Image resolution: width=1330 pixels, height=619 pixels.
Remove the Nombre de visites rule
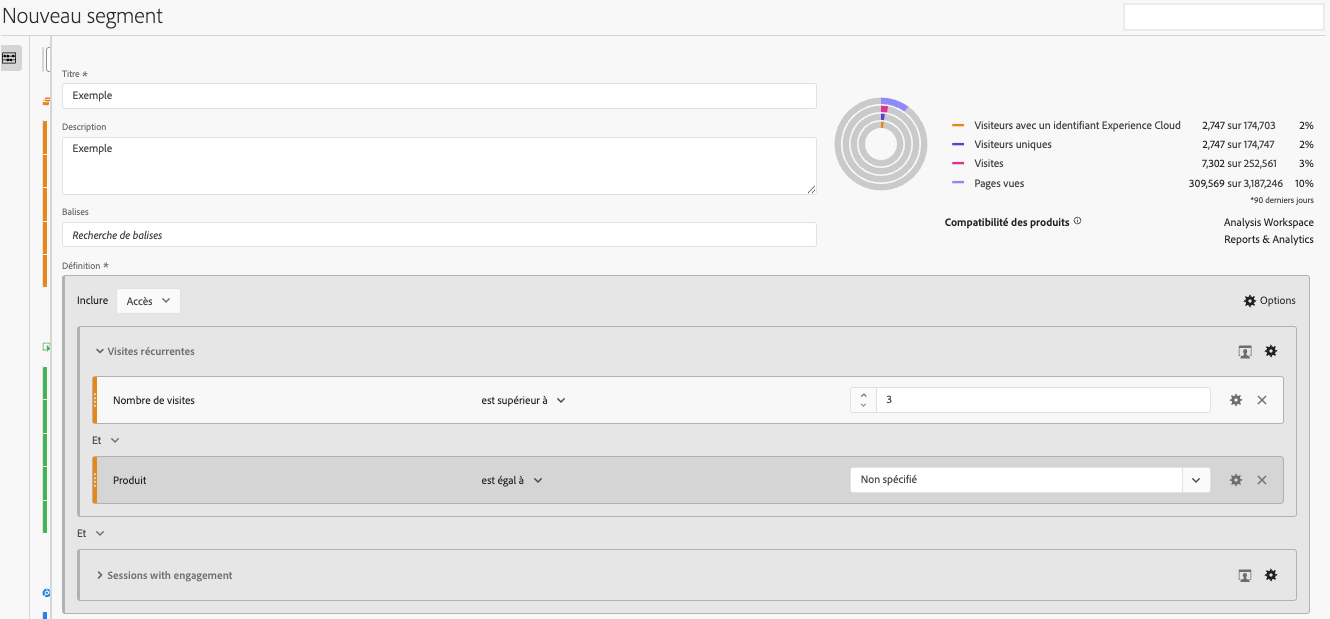[x=1262, y=400]
